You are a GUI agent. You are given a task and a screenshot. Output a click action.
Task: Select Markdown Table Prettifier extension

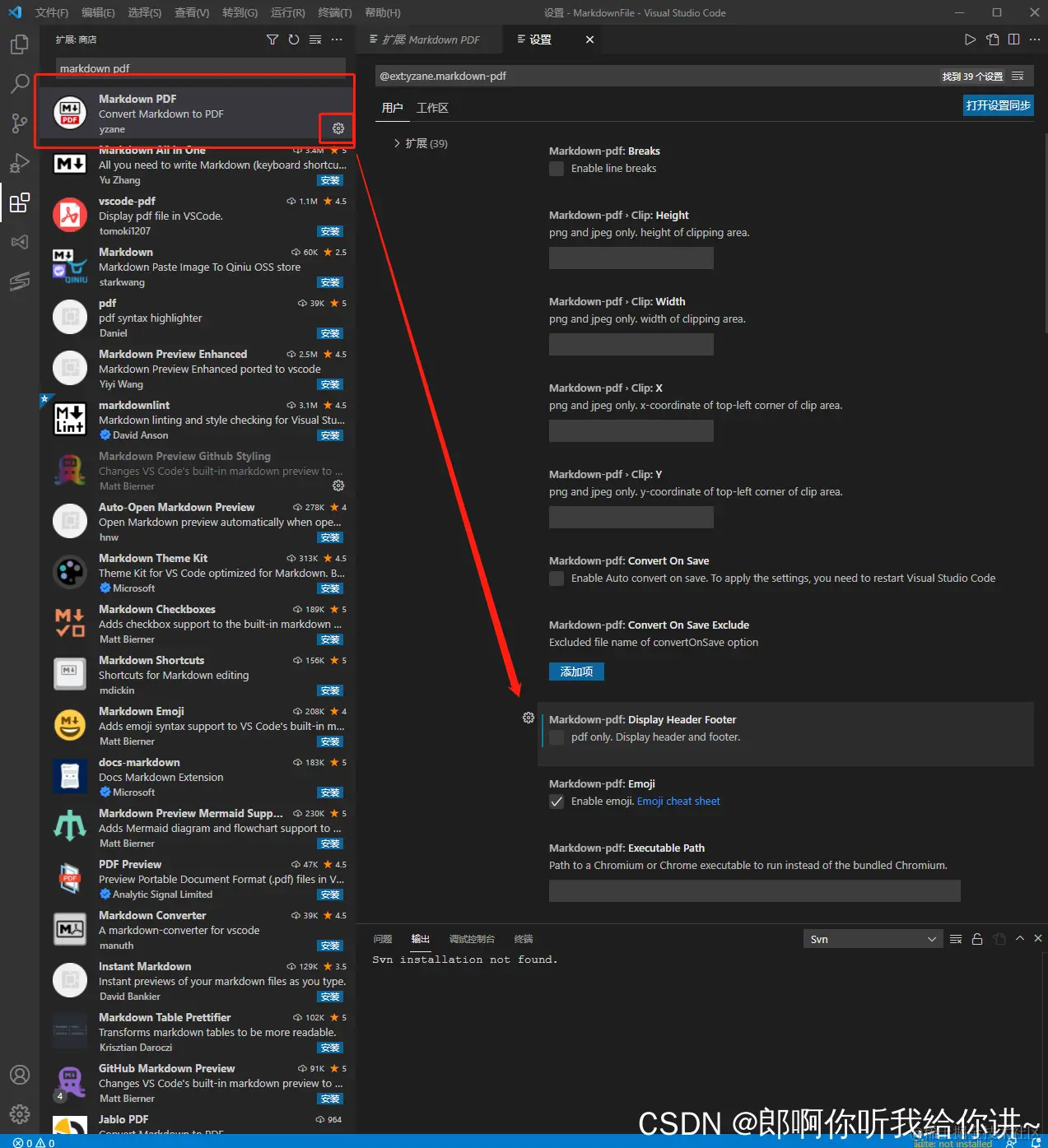pos(198,1032)
